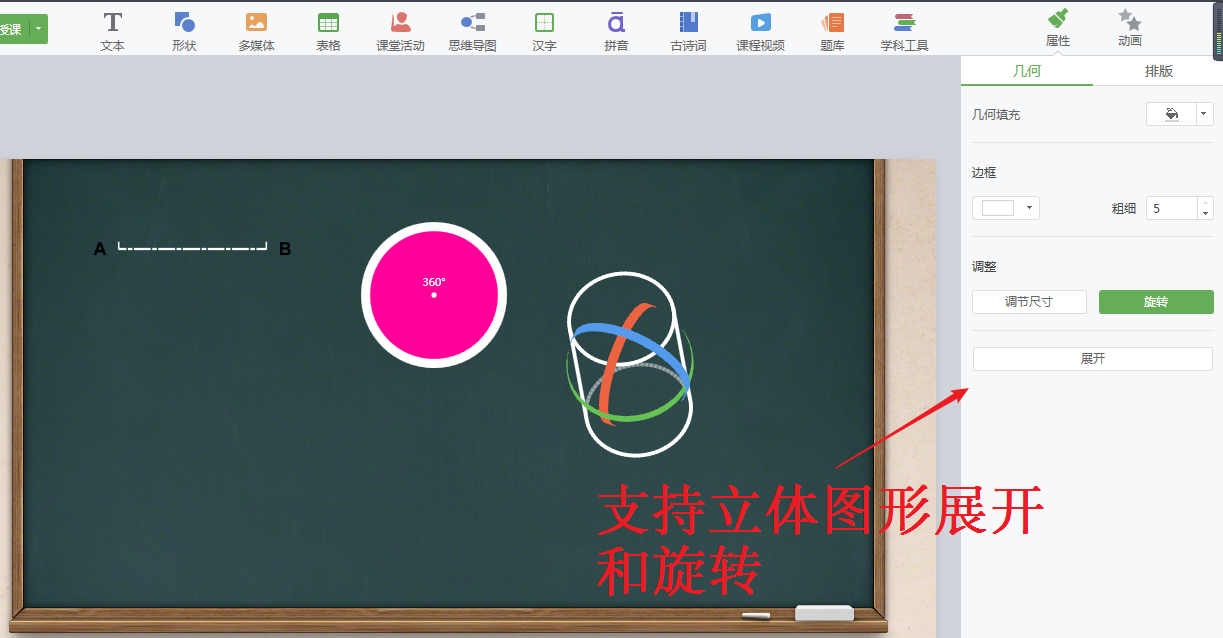
Task: Click the eraser on the blackboard ledge
Action: (824, 613)
